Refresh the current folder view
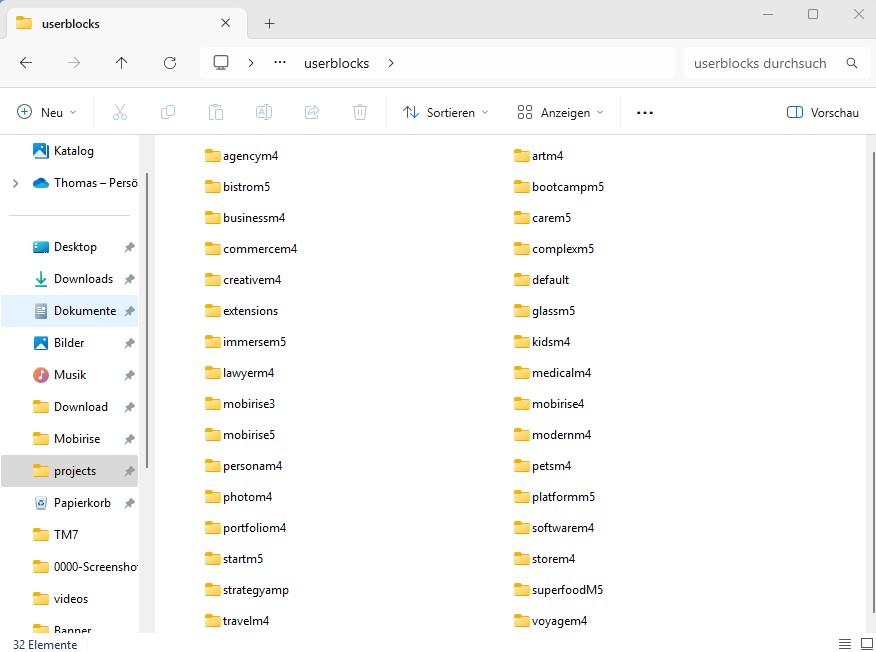Screen dimensions: 876x652 point(170,63)
